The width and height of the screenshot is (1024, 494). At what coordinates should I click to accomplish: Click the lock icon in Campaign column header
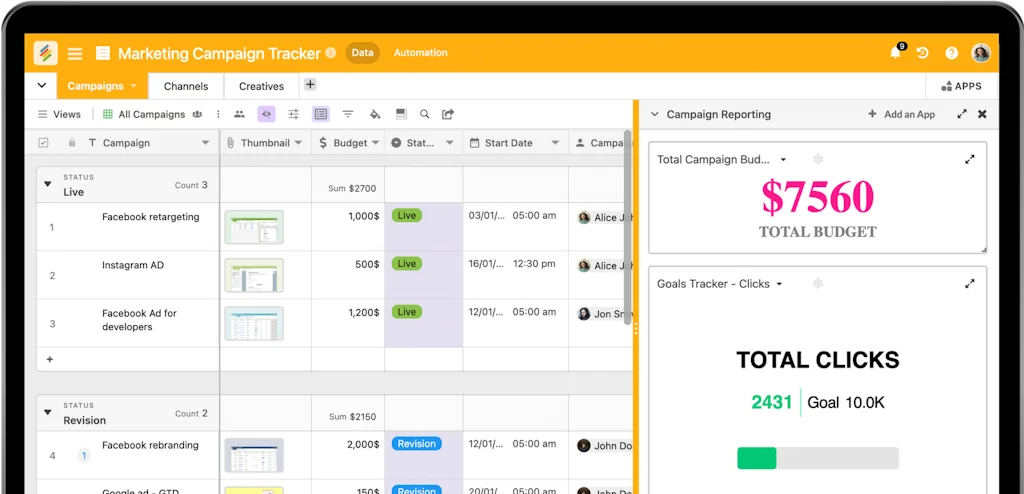pos(72,143)
